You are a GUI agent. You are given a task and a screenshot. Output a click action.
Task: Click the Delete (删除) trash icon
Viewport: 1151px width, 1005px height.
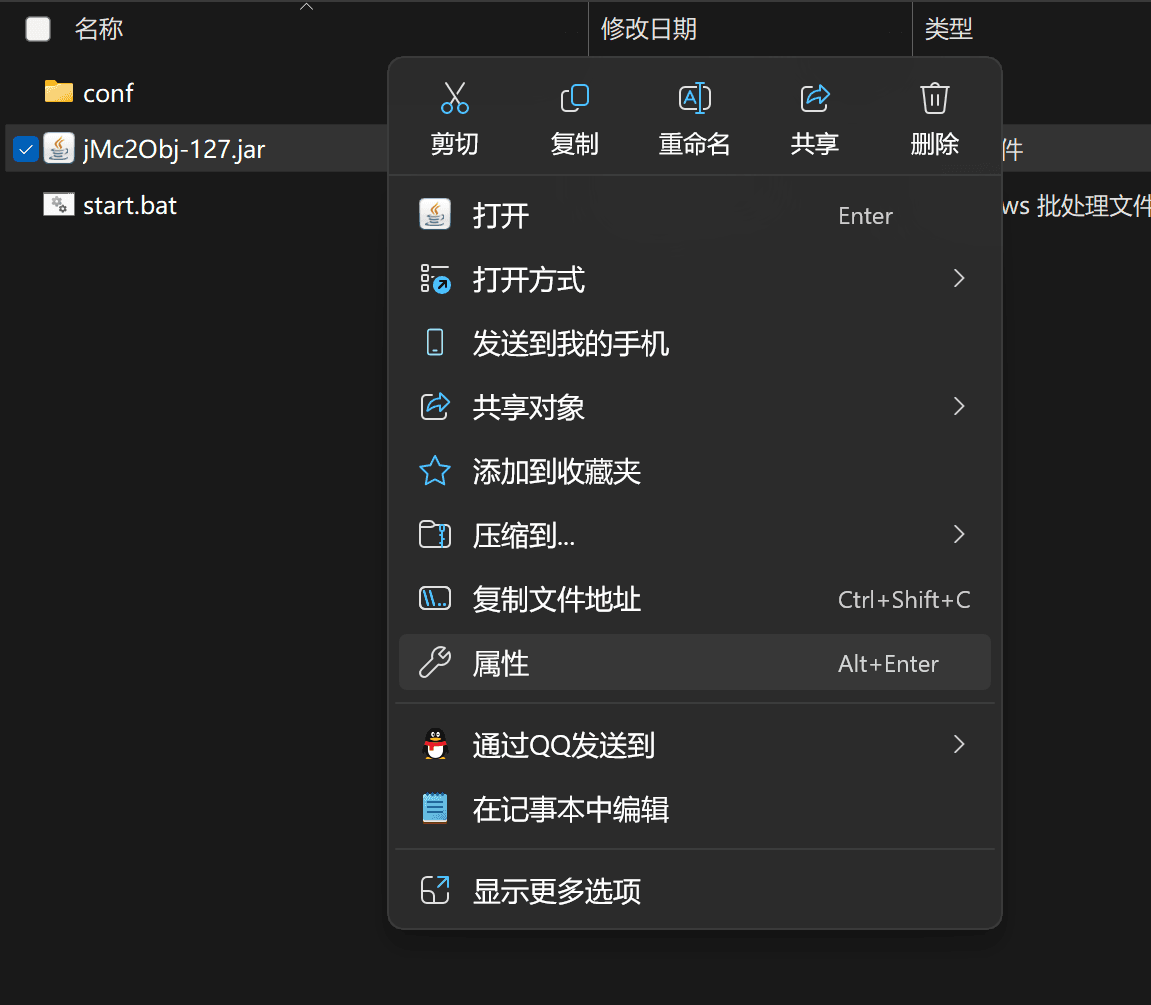coord(934,99)
